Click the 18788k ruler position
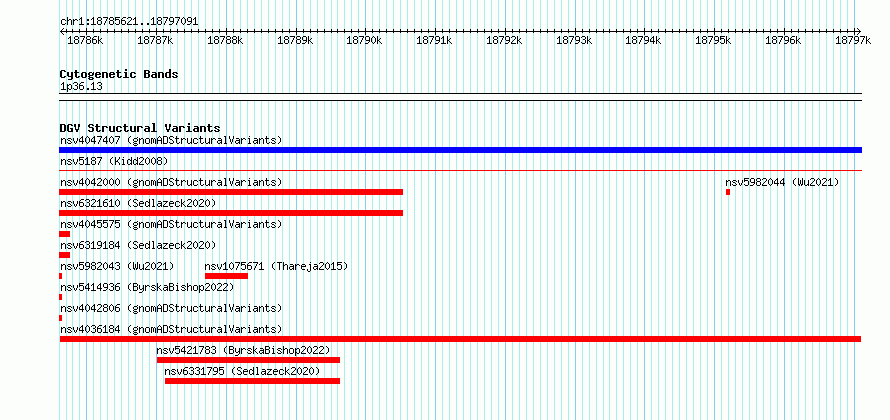This screenshot has height=420, width=890. coord(225,40)
